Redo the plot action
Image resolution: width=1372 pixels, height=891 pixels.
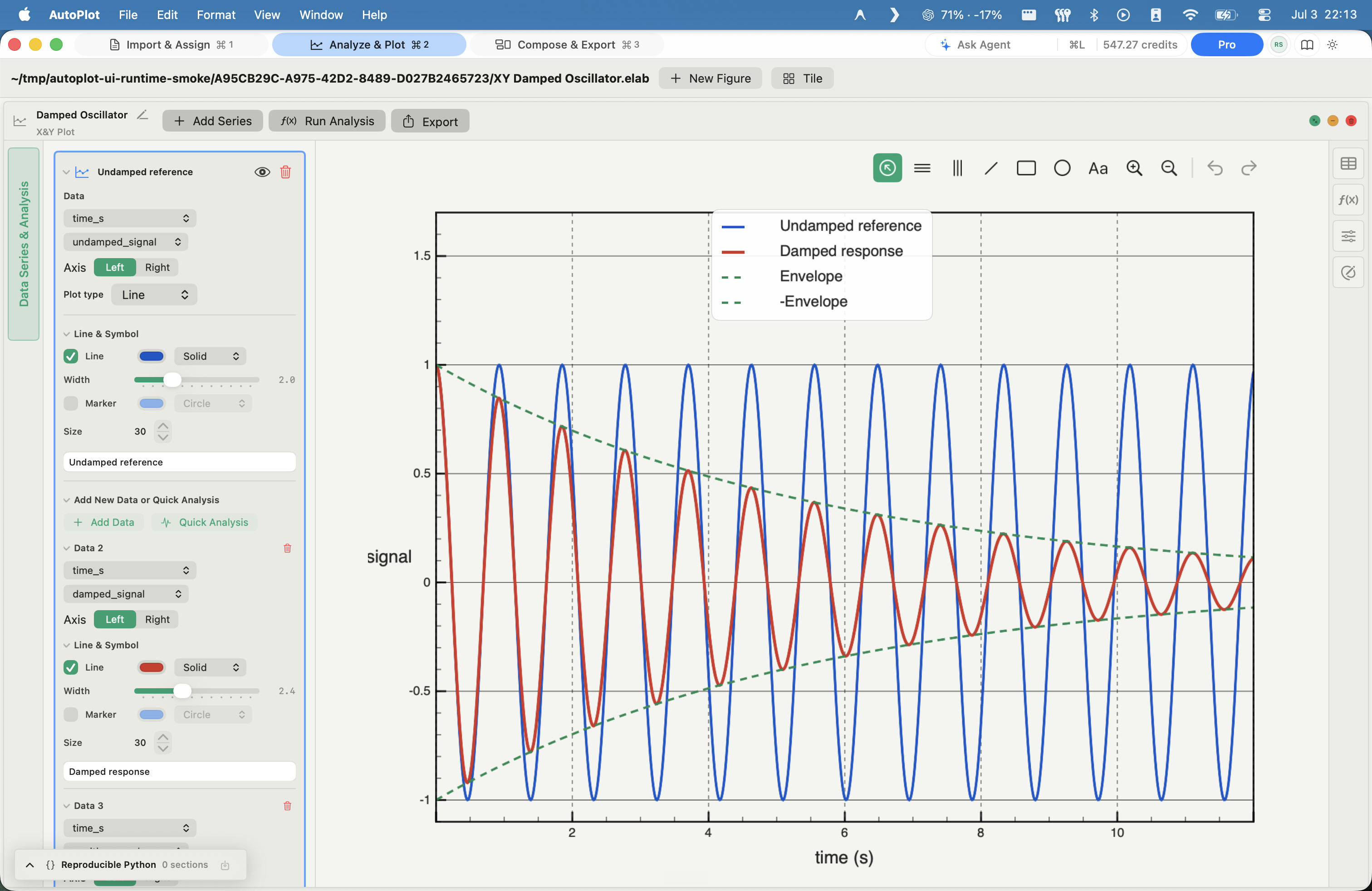tap(1249, 168)
